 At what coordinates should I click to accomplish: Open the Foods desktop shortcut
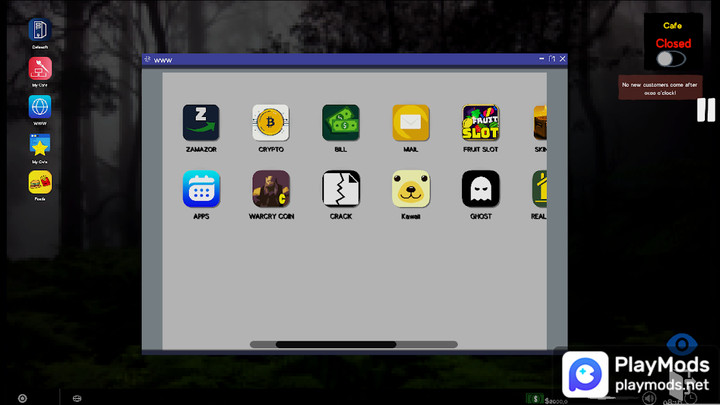coord(40,182)
